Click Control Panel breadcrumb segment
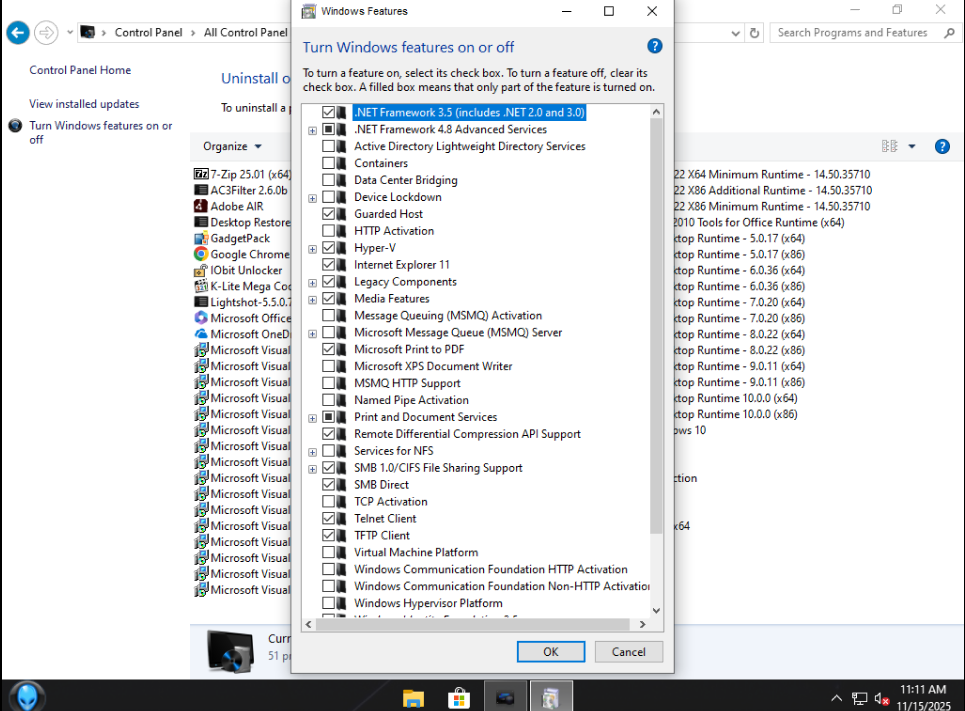This screenshot has height=711, width=965. 148,33
